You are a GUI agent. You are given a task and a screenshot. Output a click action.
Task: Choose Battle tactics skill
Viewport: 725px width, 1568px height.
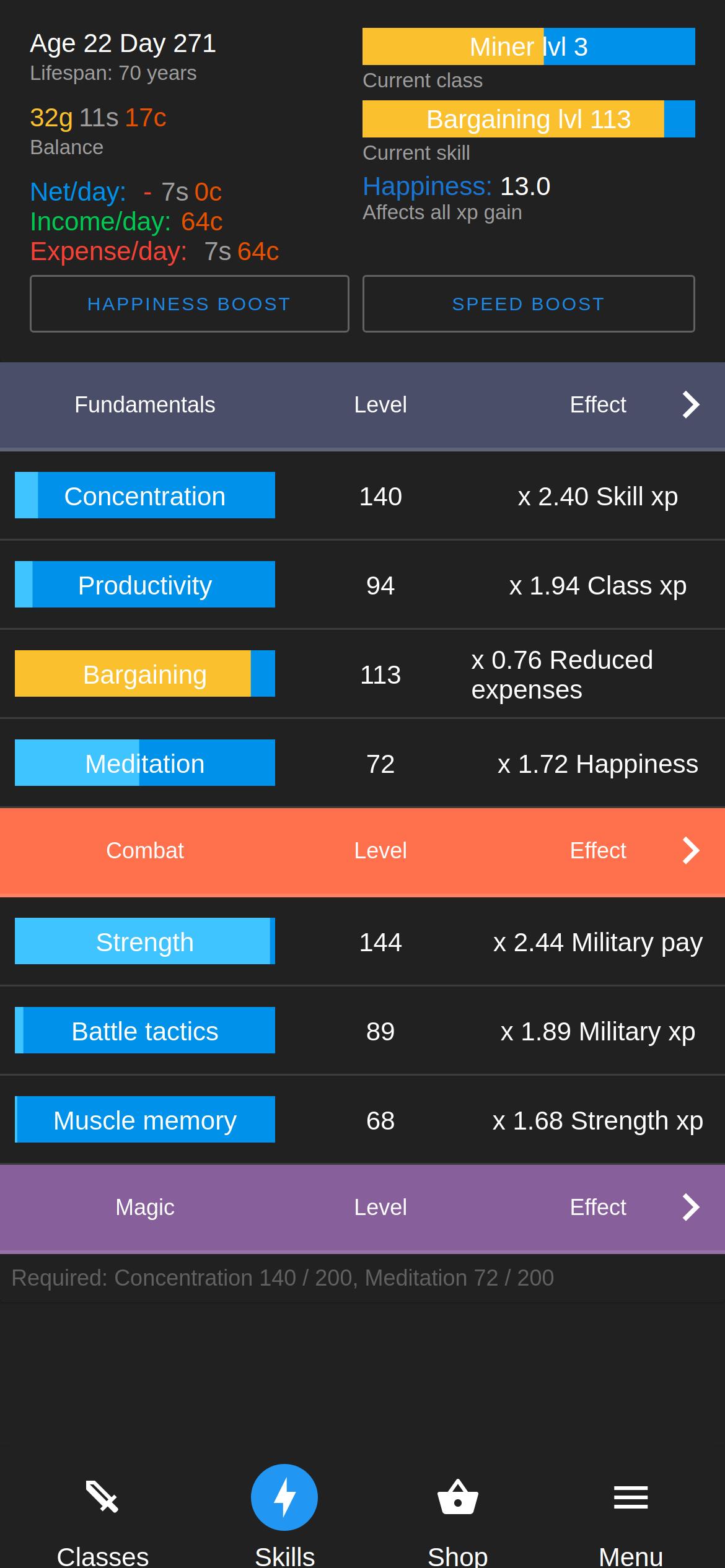tap(145, 1030)
